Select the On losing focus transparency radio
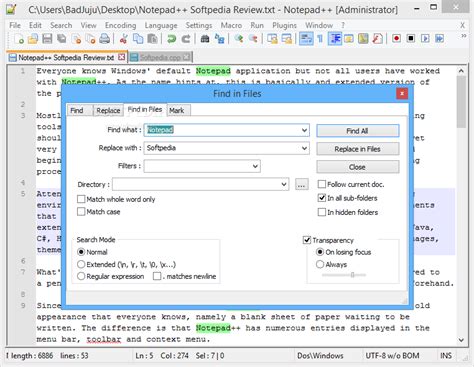Screen dimensions: 474x367 320,252
